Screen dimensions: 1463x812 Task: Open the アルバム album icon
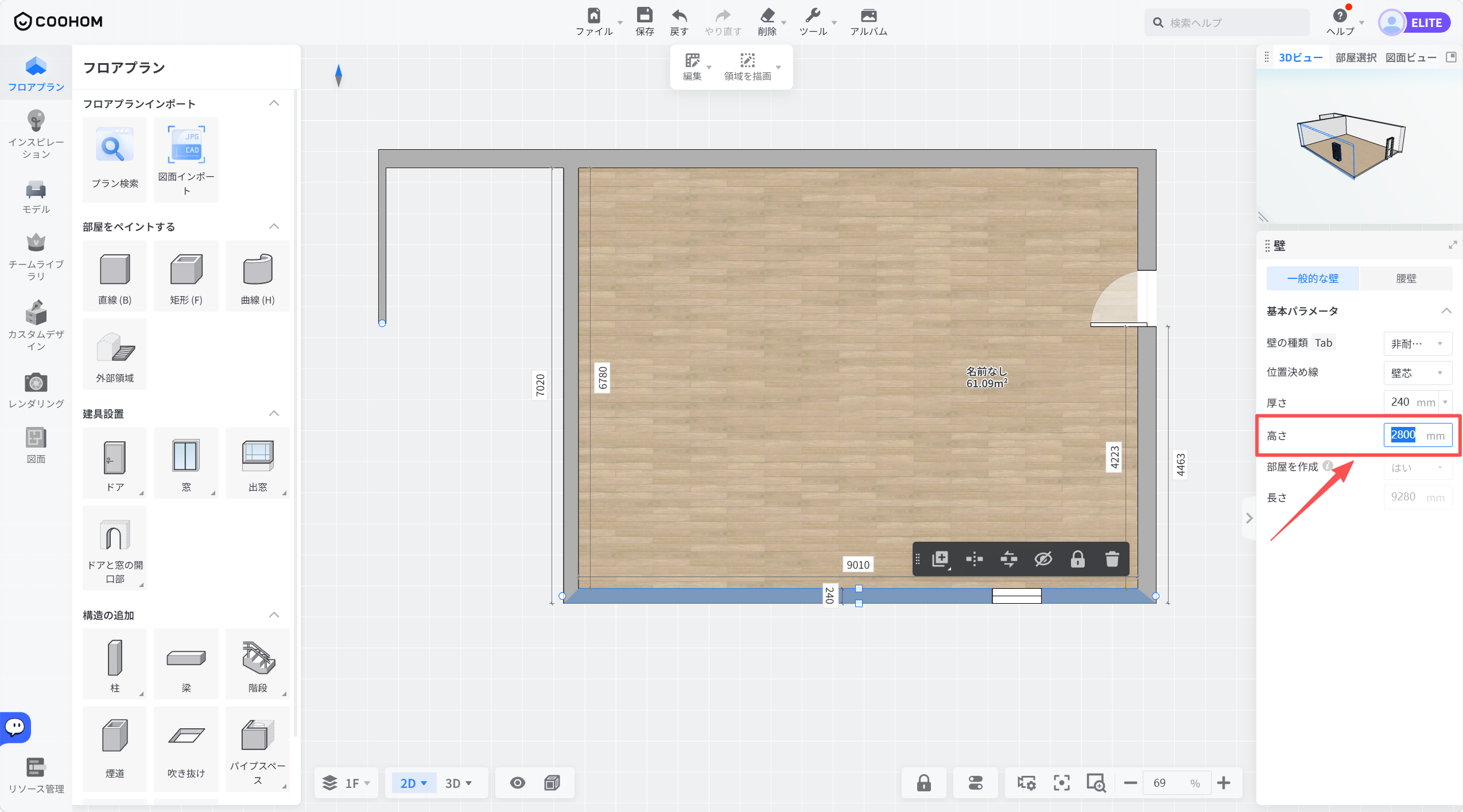(868, 15)
